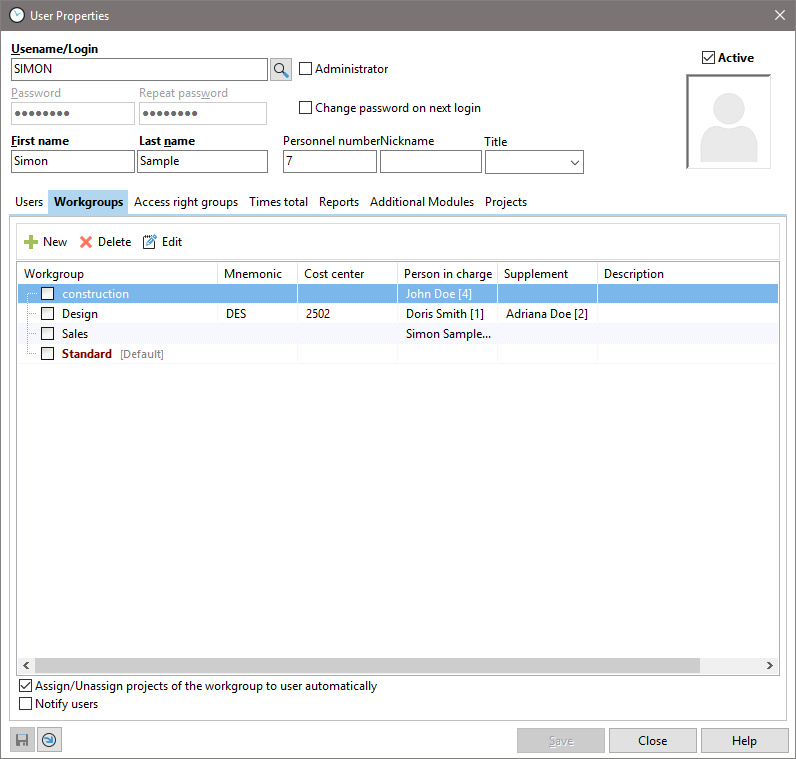Viewport: 796px width, 759px height.
Task: Click the user avatar placeholder picture
Action: tap(728, 122)
